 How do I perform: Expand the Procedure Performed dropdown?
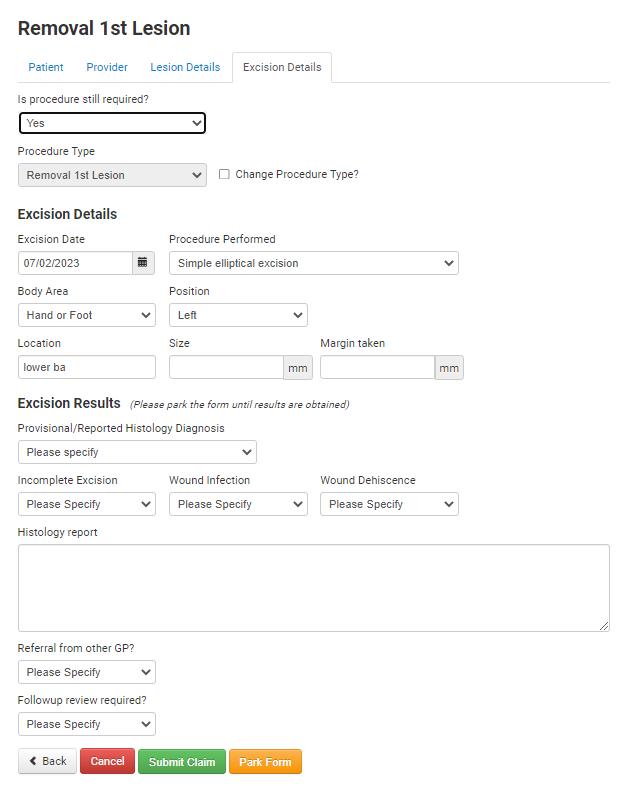coord(314,263)
